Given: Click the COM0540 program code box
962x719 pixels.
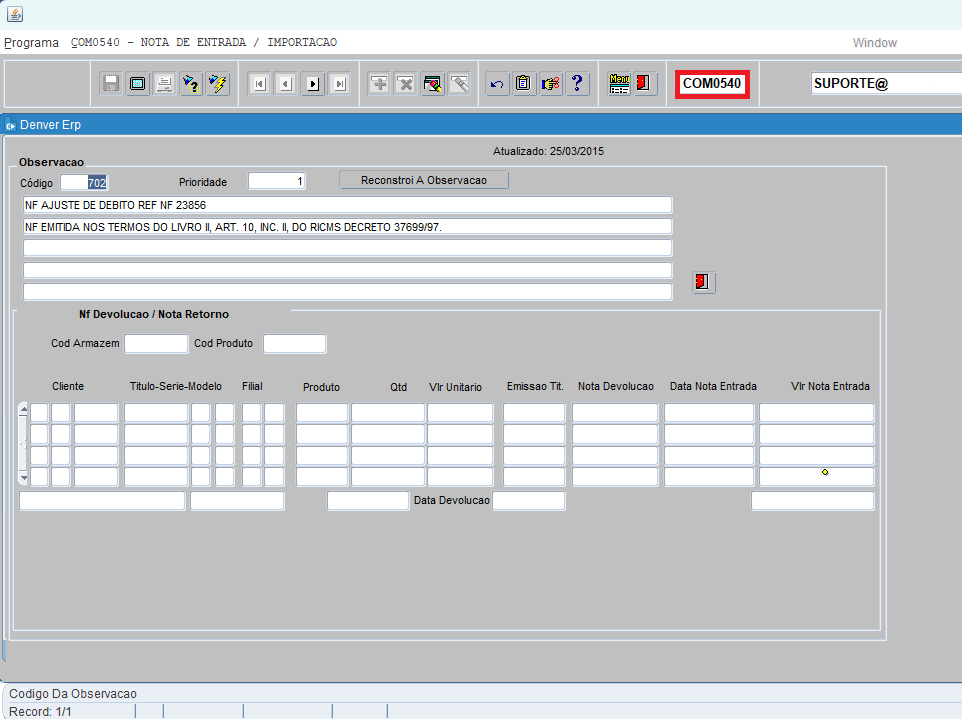Looking at the screenshot, I should pyautogui.click(x=712, y=83).
